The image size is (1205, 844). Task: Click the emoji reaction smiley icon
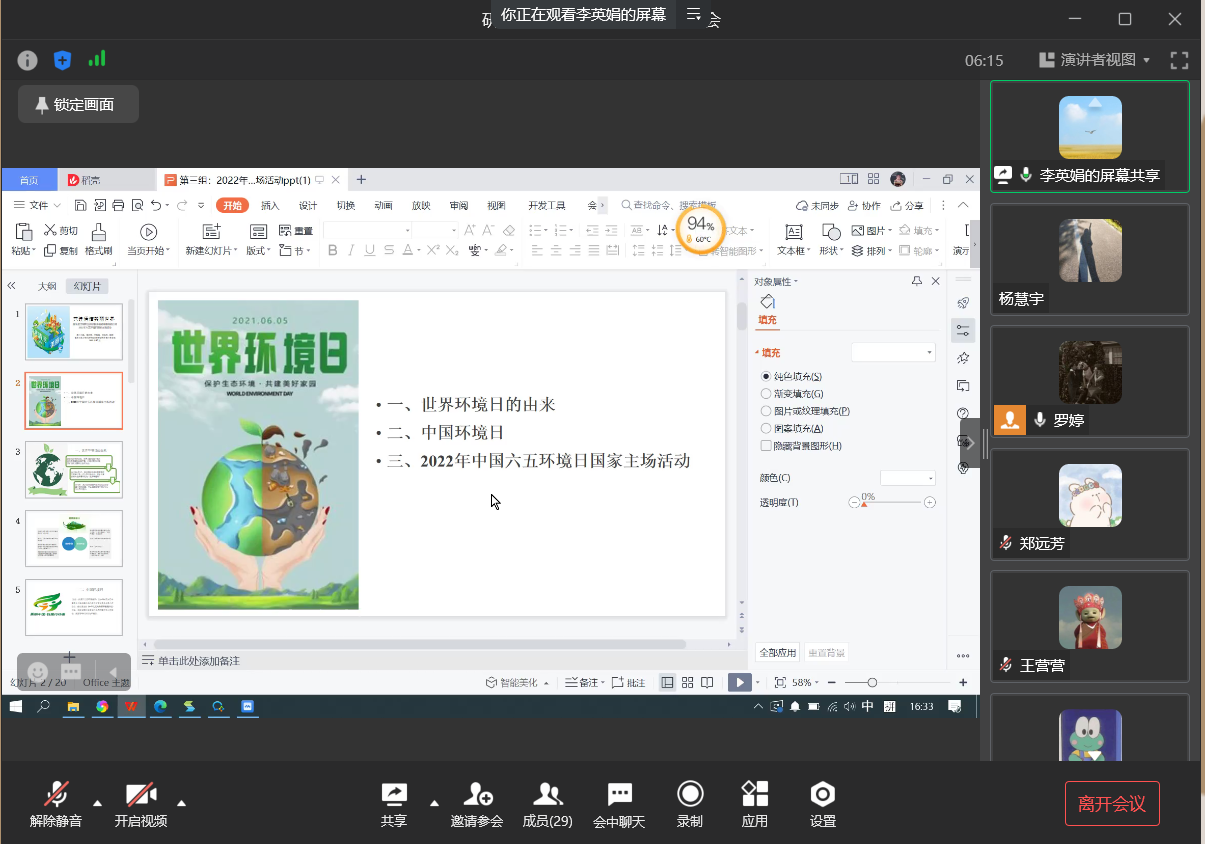[x=38, y=671]
